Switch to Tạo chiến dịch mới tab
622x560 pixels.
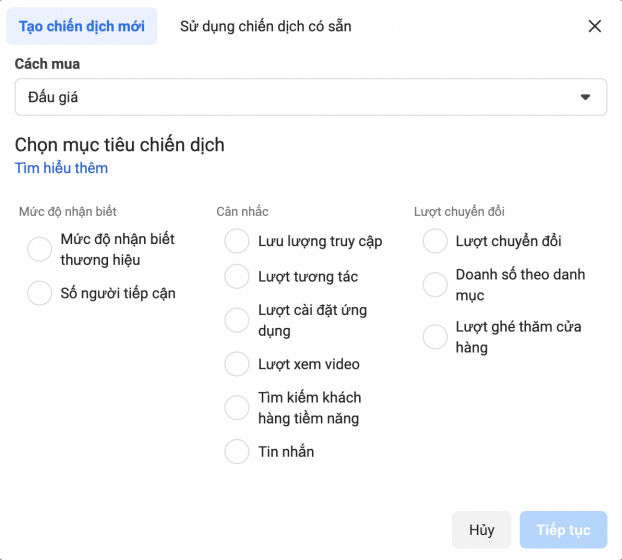tap(82, 26)
